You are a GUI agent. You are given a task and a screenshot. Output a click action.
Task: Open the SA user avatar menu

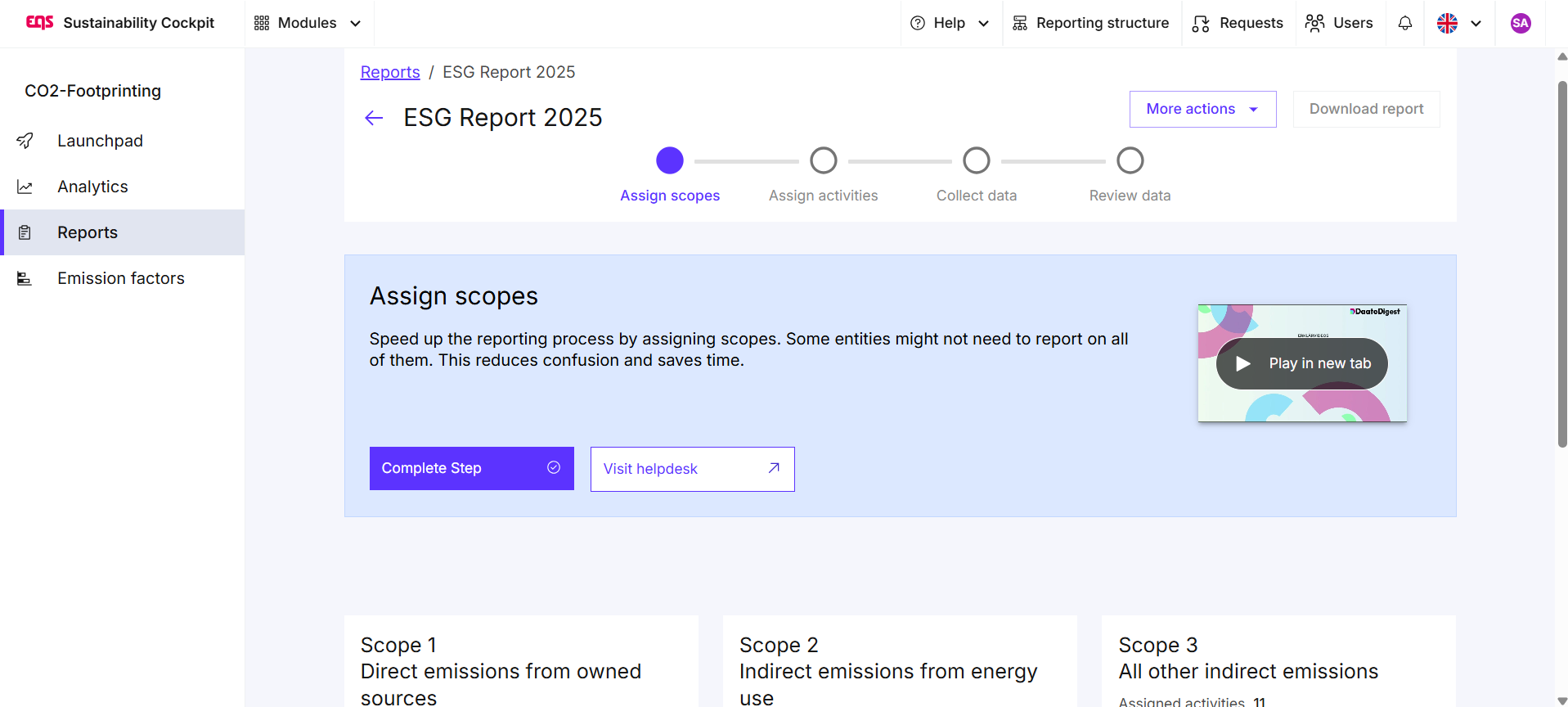point(1520,23)
